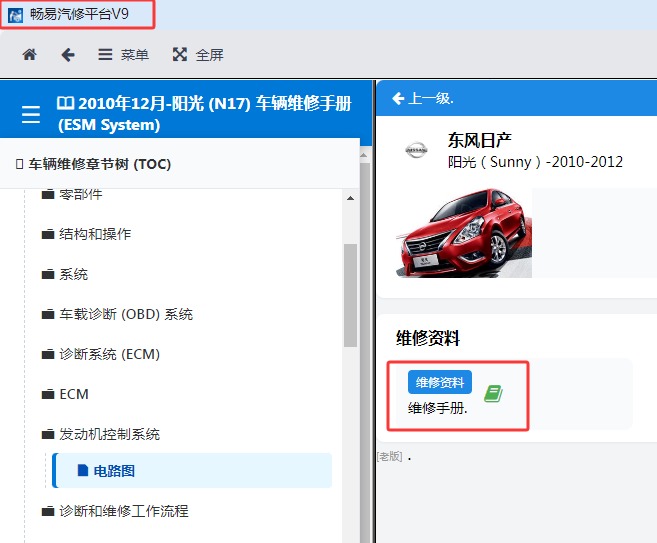
Task: Click the Nissan logo
Action: coord(416,150)
